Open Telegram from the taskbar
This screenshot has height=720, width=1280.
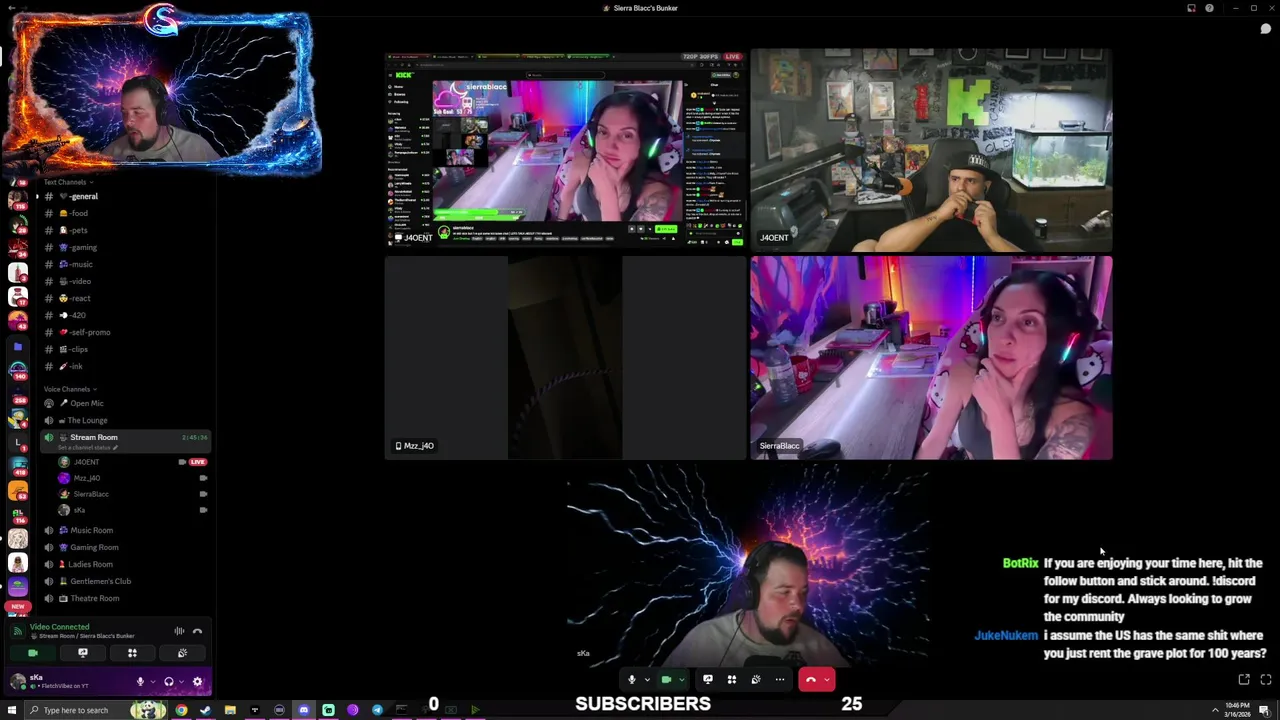[377, 710]
